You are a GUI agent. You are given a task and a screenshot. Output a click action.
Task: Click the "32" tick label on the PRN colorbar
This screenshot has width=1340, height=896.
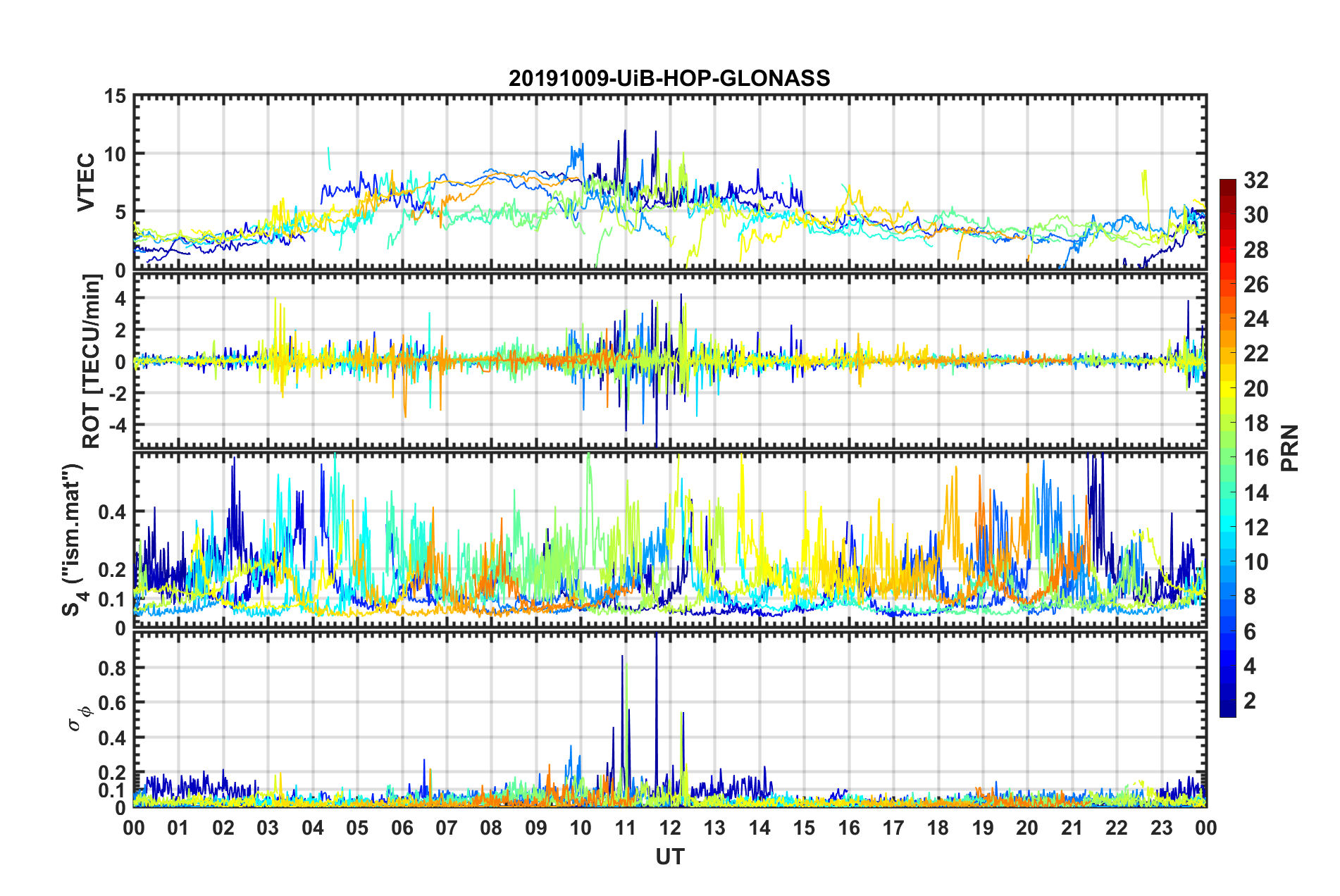(x=1255, y=180)
